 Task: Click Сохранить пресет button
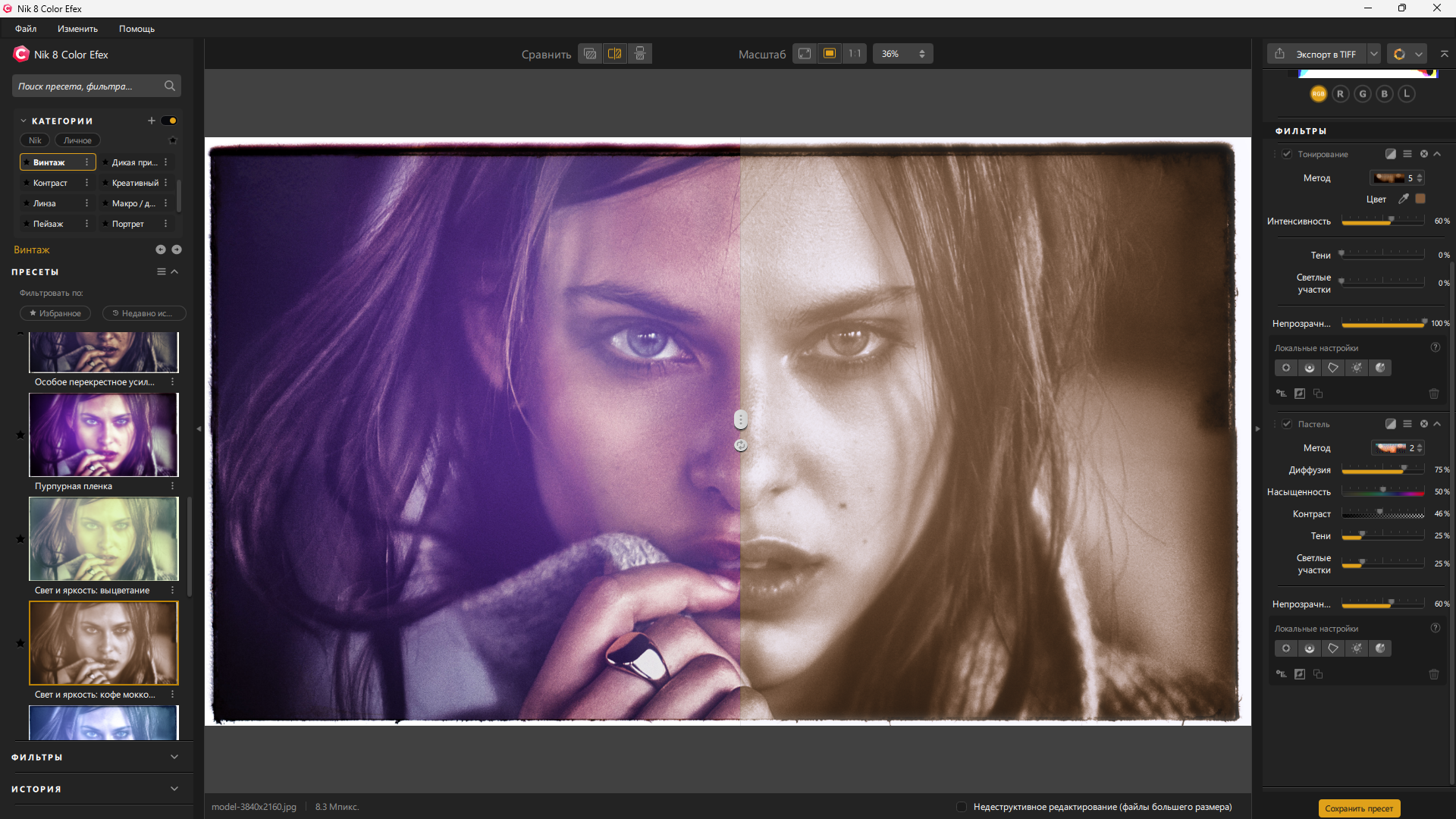(1359, 808)
